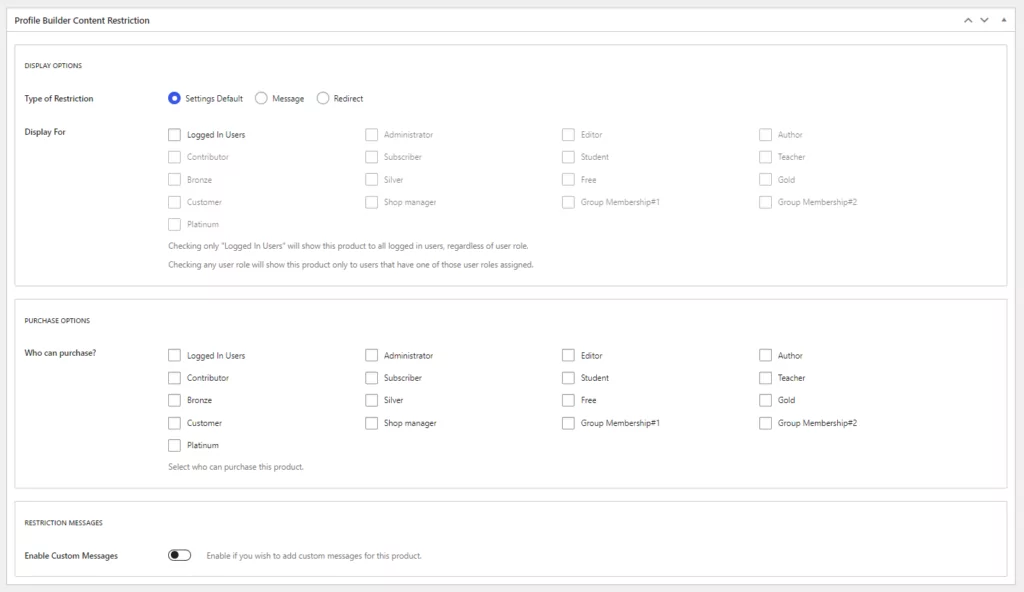
Task: Check Platinum under Who can purchase
Action: pos(174,445)
